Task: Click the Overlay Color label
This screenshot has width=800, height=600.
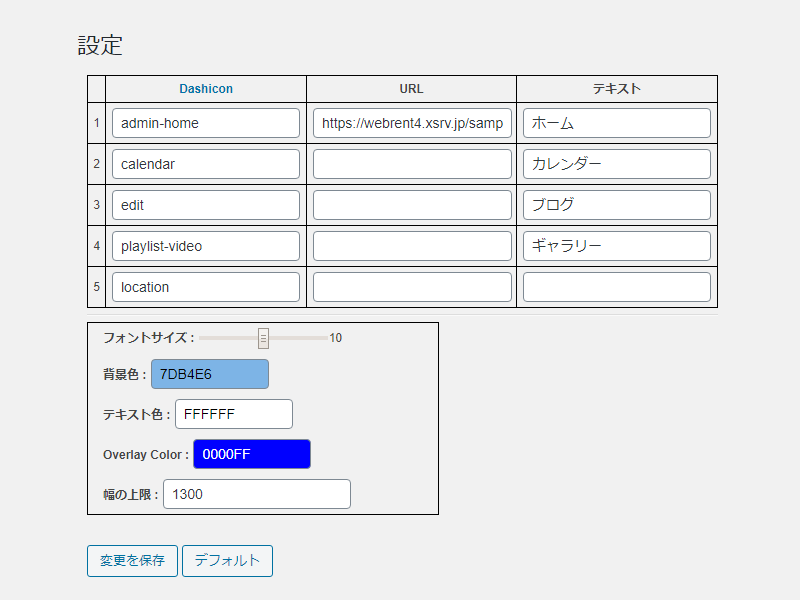Action: [x=145, y=455]
